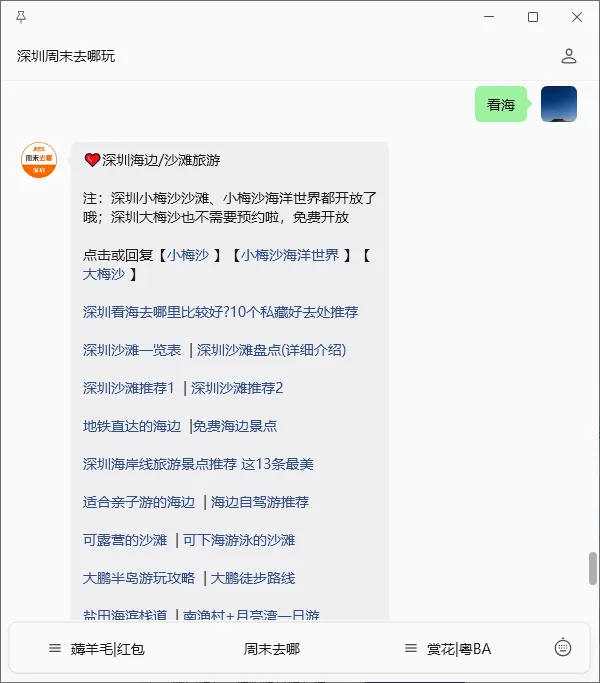
Task: Open 深圳沙滩一览表 link
Action: (132, 350)
